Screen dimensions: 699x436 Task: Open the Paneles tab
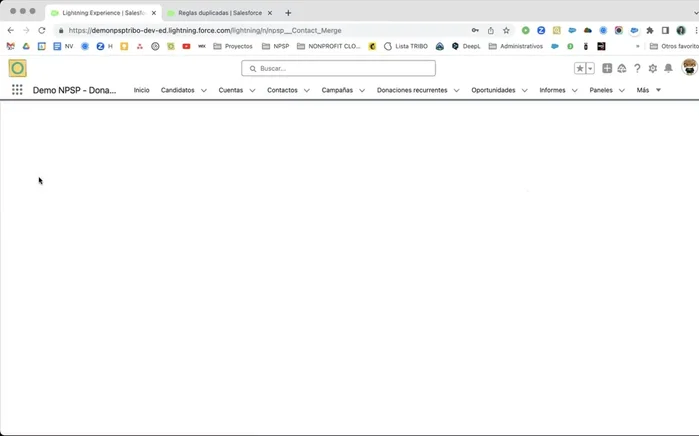pos(601,90)
